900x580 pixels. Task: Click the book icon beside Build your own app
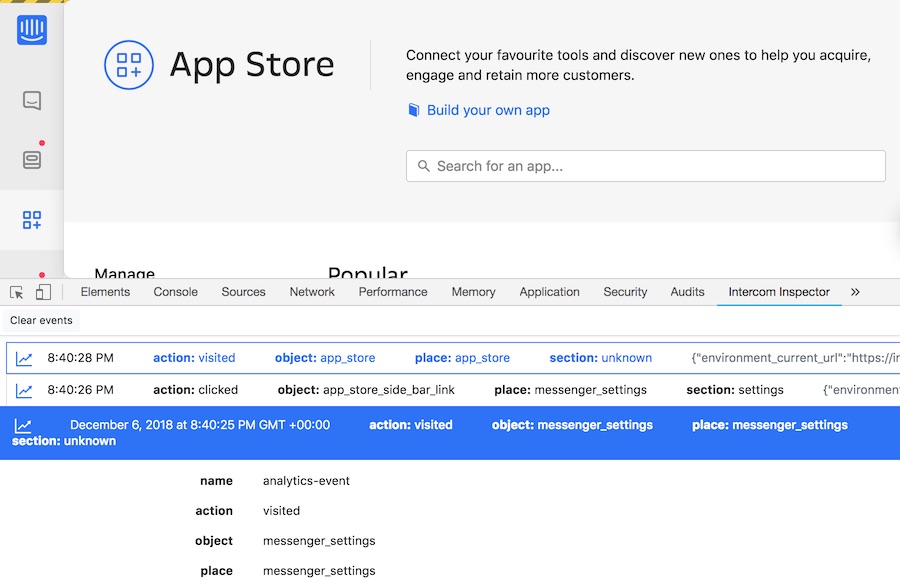point(413,110)
